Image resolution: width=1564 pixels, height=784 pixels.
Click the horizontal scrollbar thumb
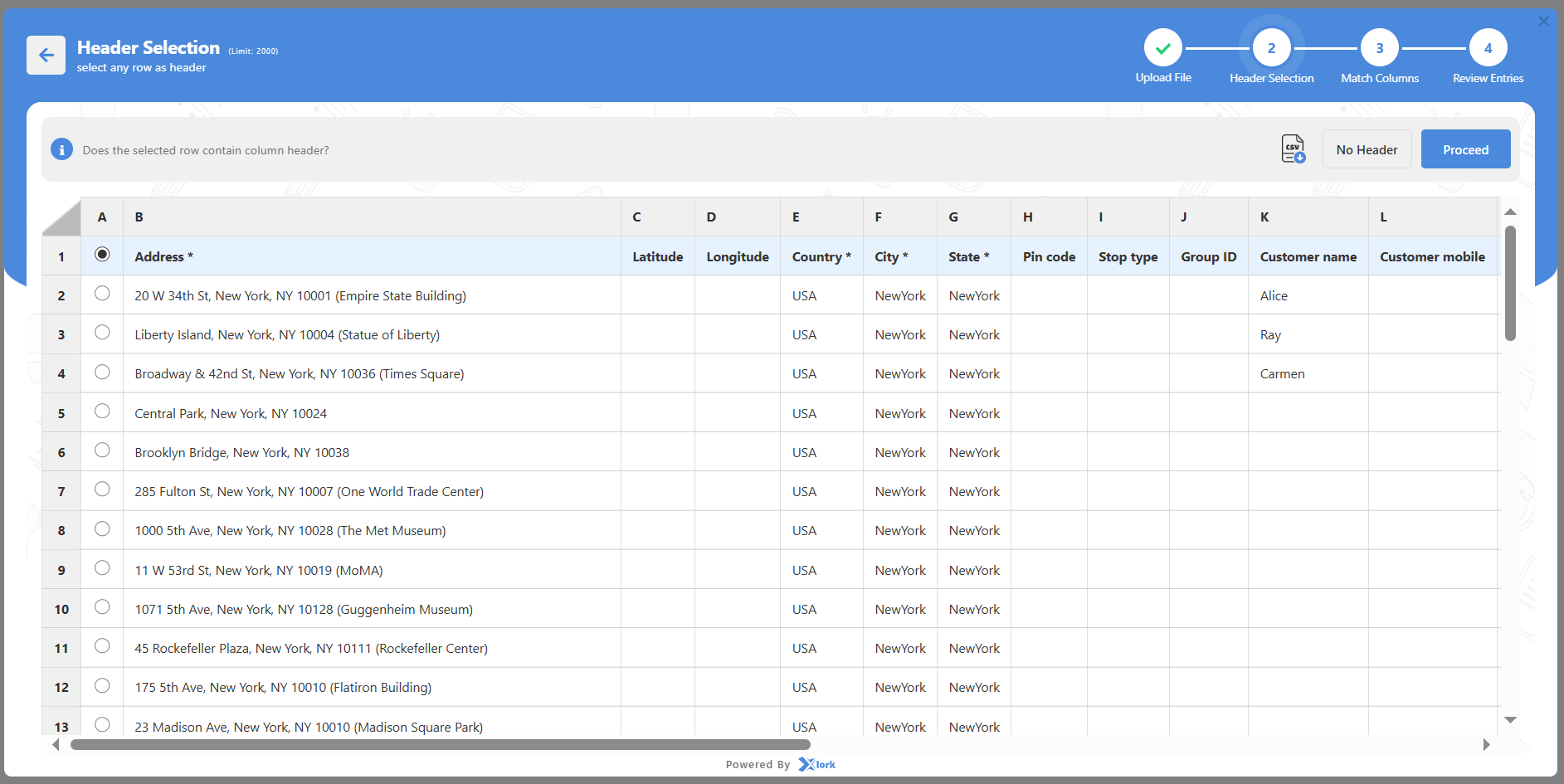440,745
